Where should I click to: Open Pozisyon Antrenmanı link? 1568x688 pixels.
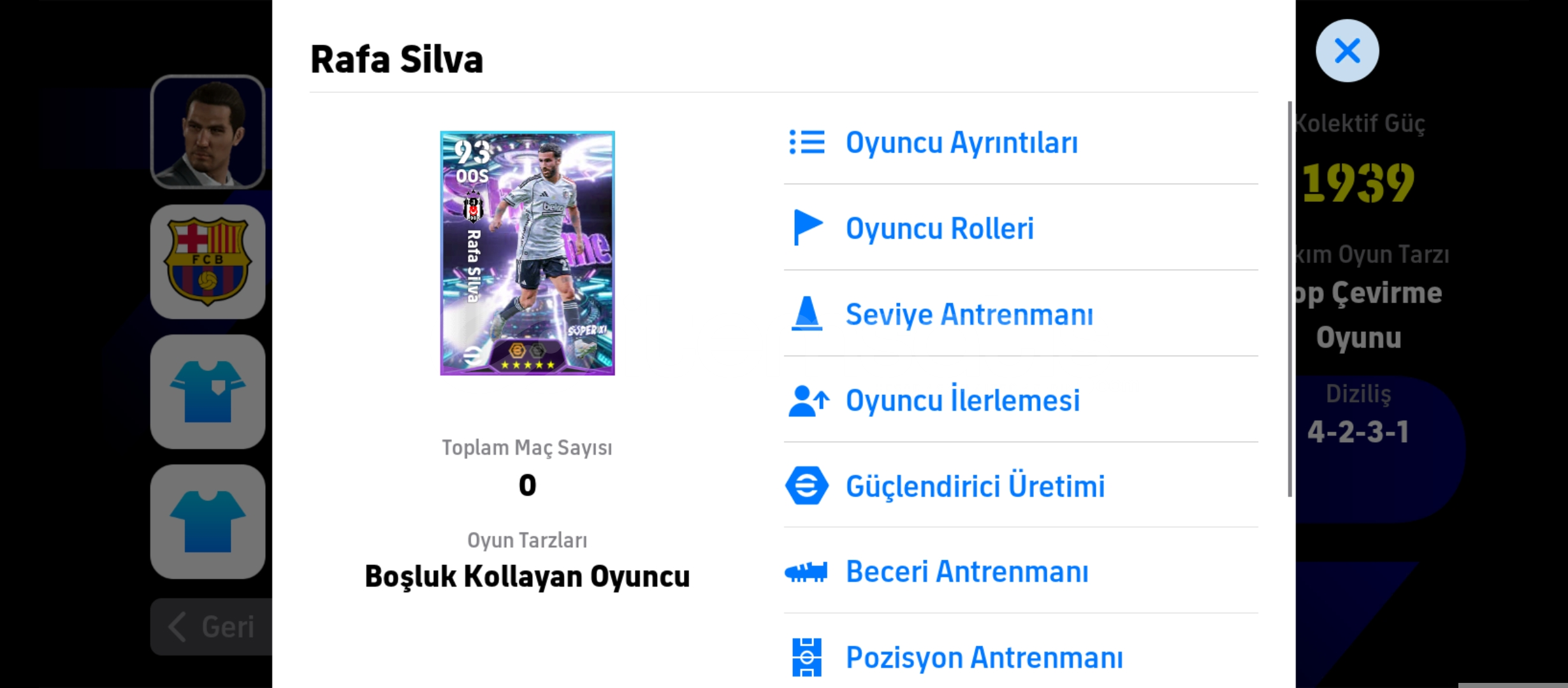pyautogui.click(x=984, y=657)
